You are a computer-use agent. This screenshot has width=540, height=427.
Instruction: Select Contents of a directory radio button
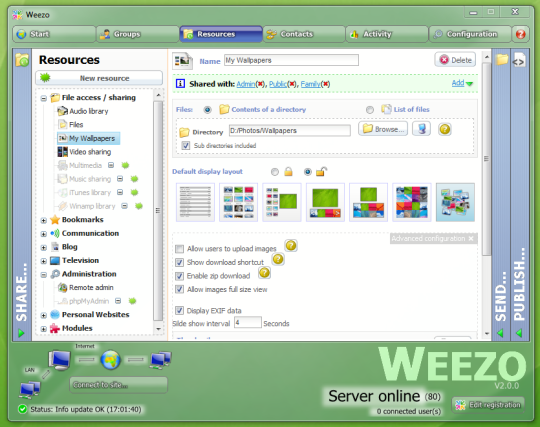(x=207, y=110)
